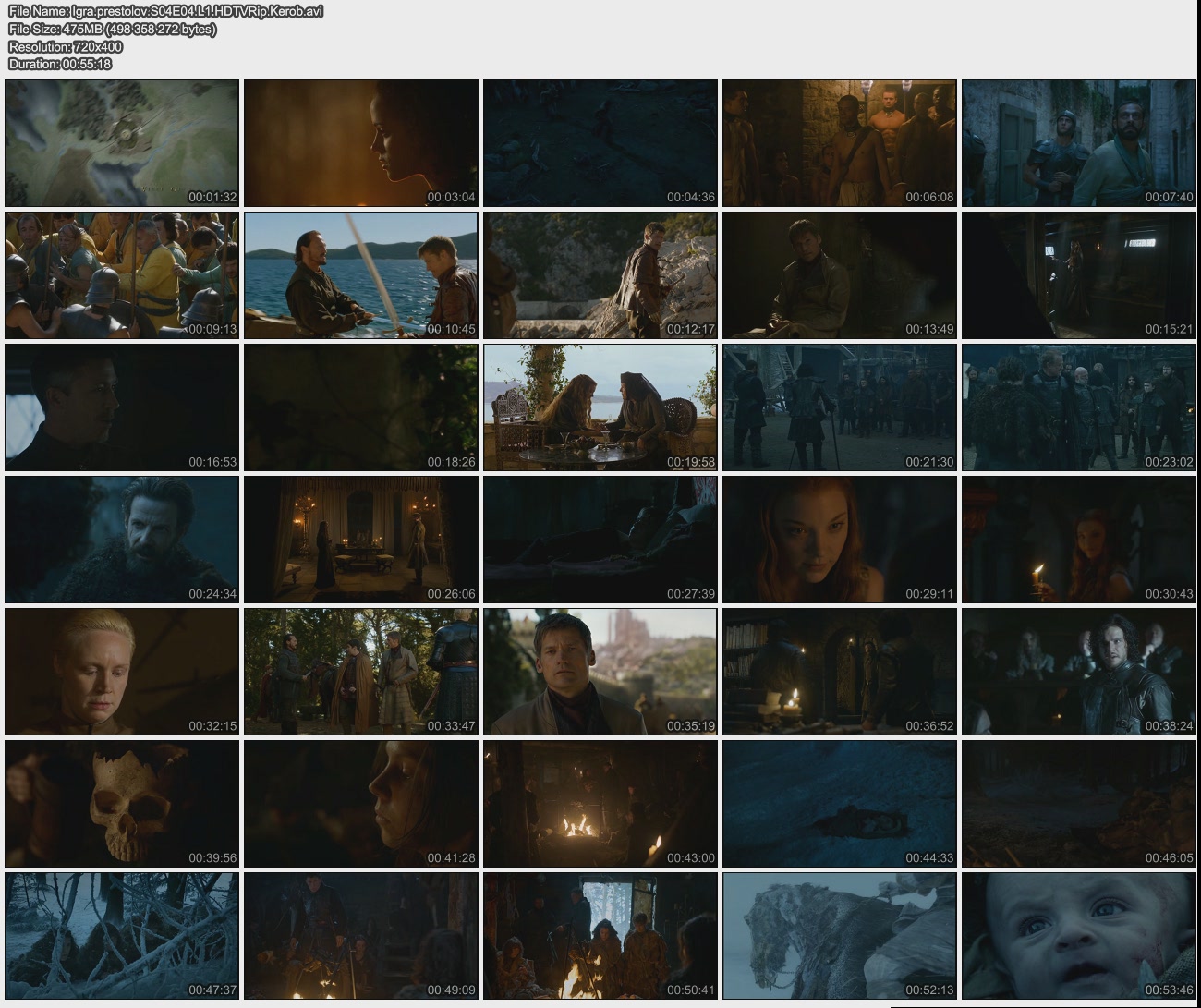
Task: Open the skull thumbnail at 00:39:56
Action: tap(122, 804)
